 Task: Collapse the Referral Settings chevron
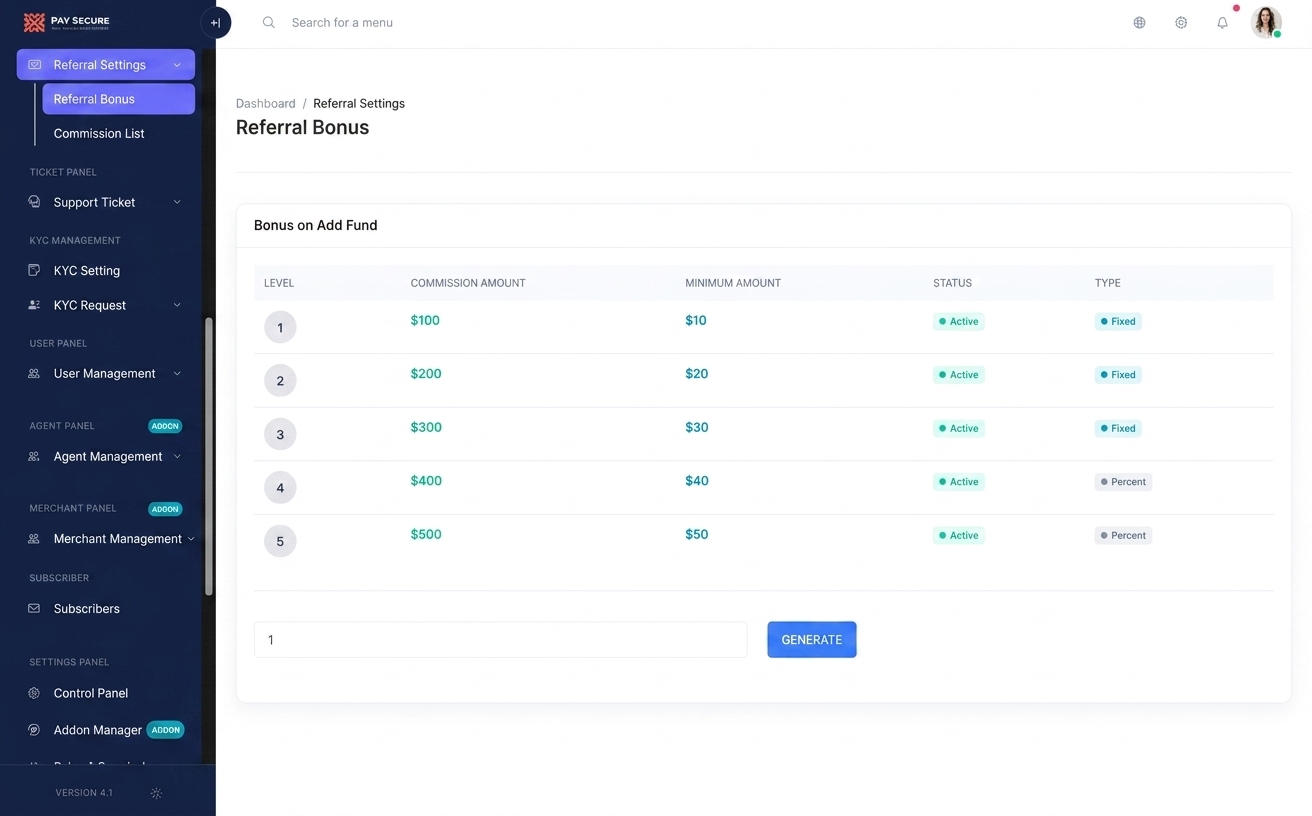tap(177, 65)
